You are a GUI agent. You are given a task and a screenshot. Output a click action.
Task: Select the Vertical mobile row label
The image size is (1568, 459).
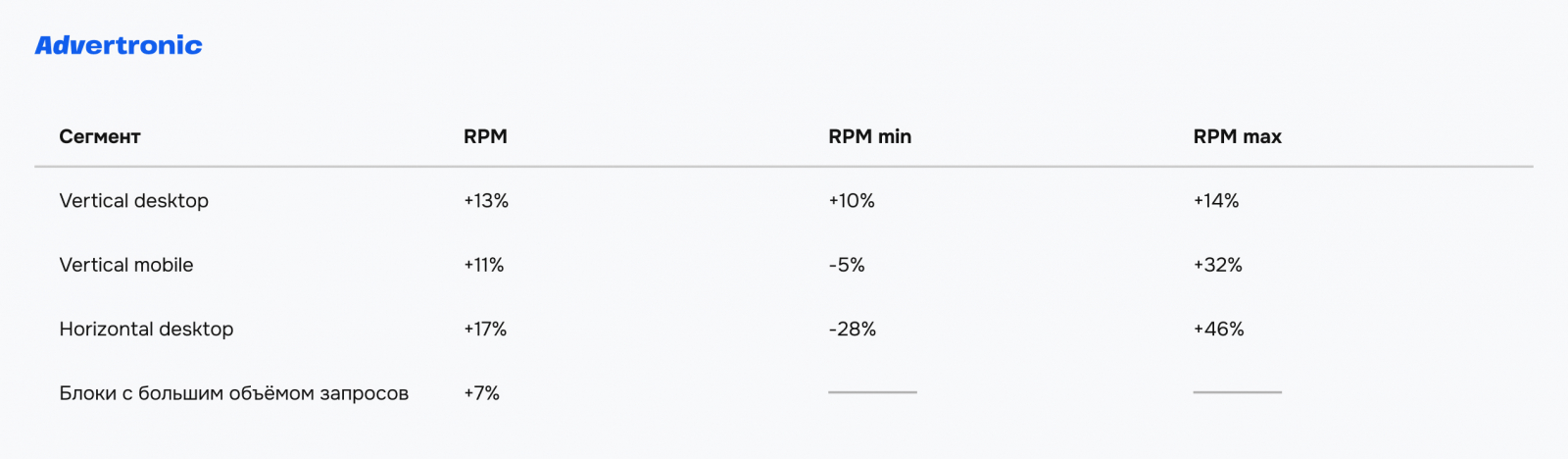pyautogui.click(x=126, y=265)
